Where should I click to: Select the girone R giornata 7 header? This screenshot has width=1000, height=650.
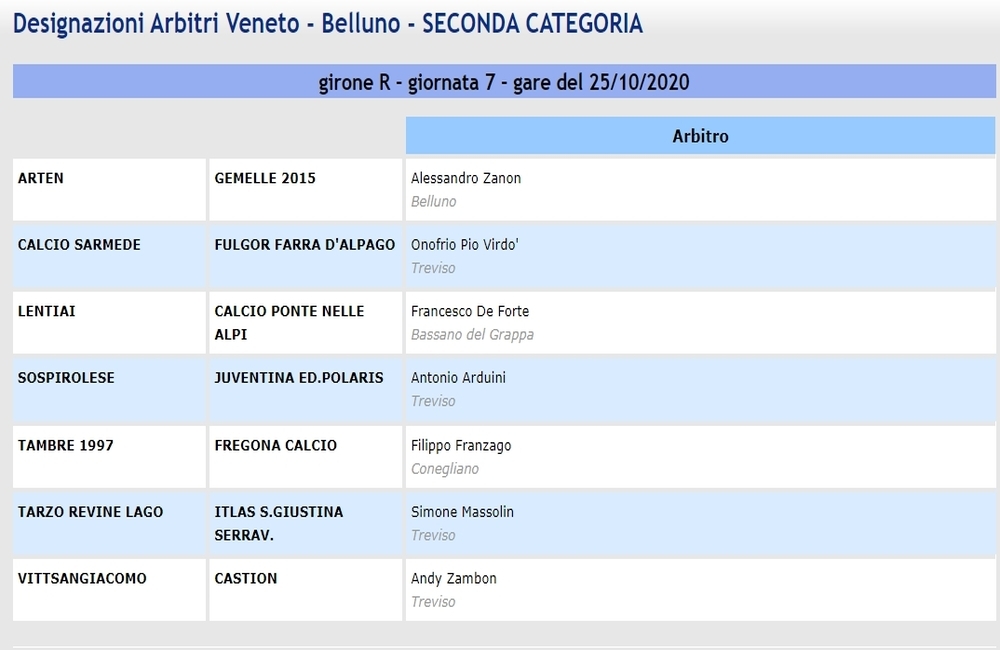tap(504, 82)
